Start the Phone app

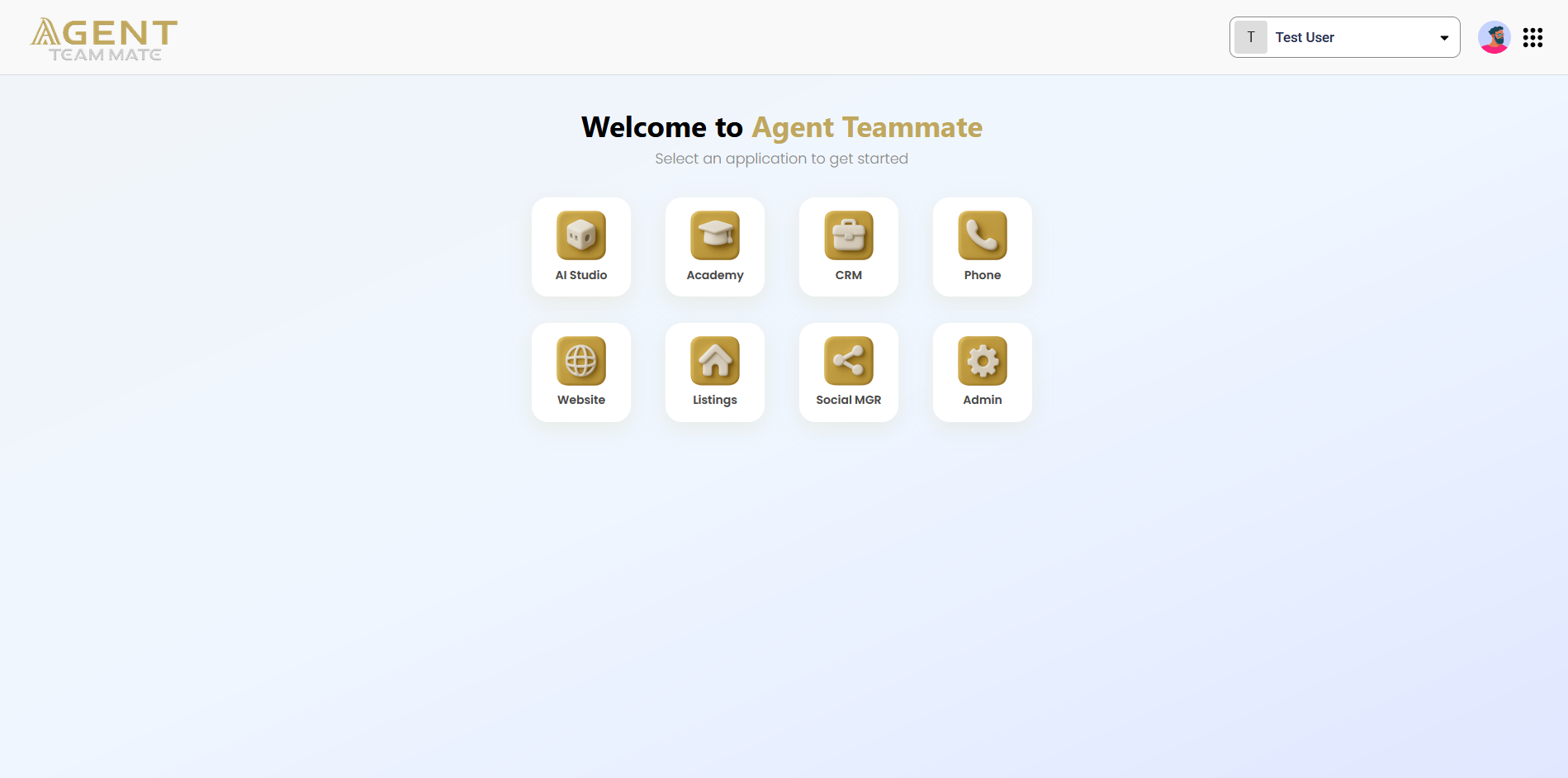982,246
